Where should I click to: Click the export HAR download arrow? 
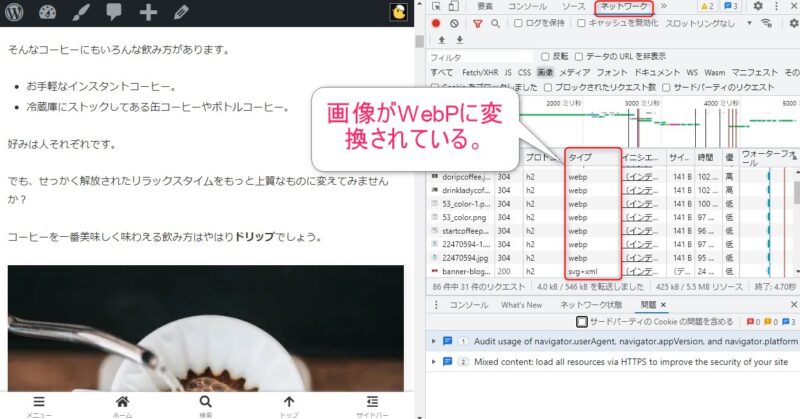(460, 40)
